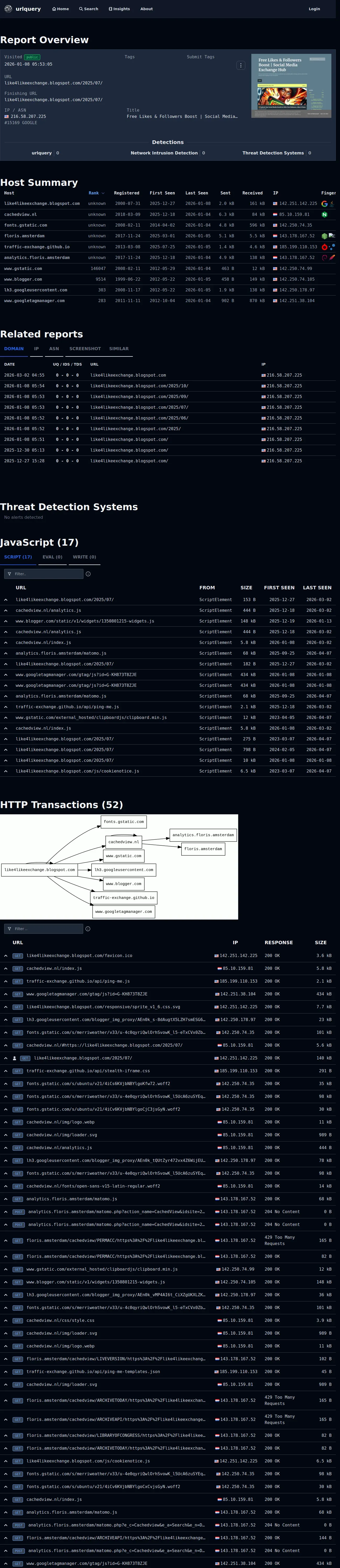Sort Host Summary by the Rank column
Viewport: 340px width, 1568px height.
[x=96, y=193]
